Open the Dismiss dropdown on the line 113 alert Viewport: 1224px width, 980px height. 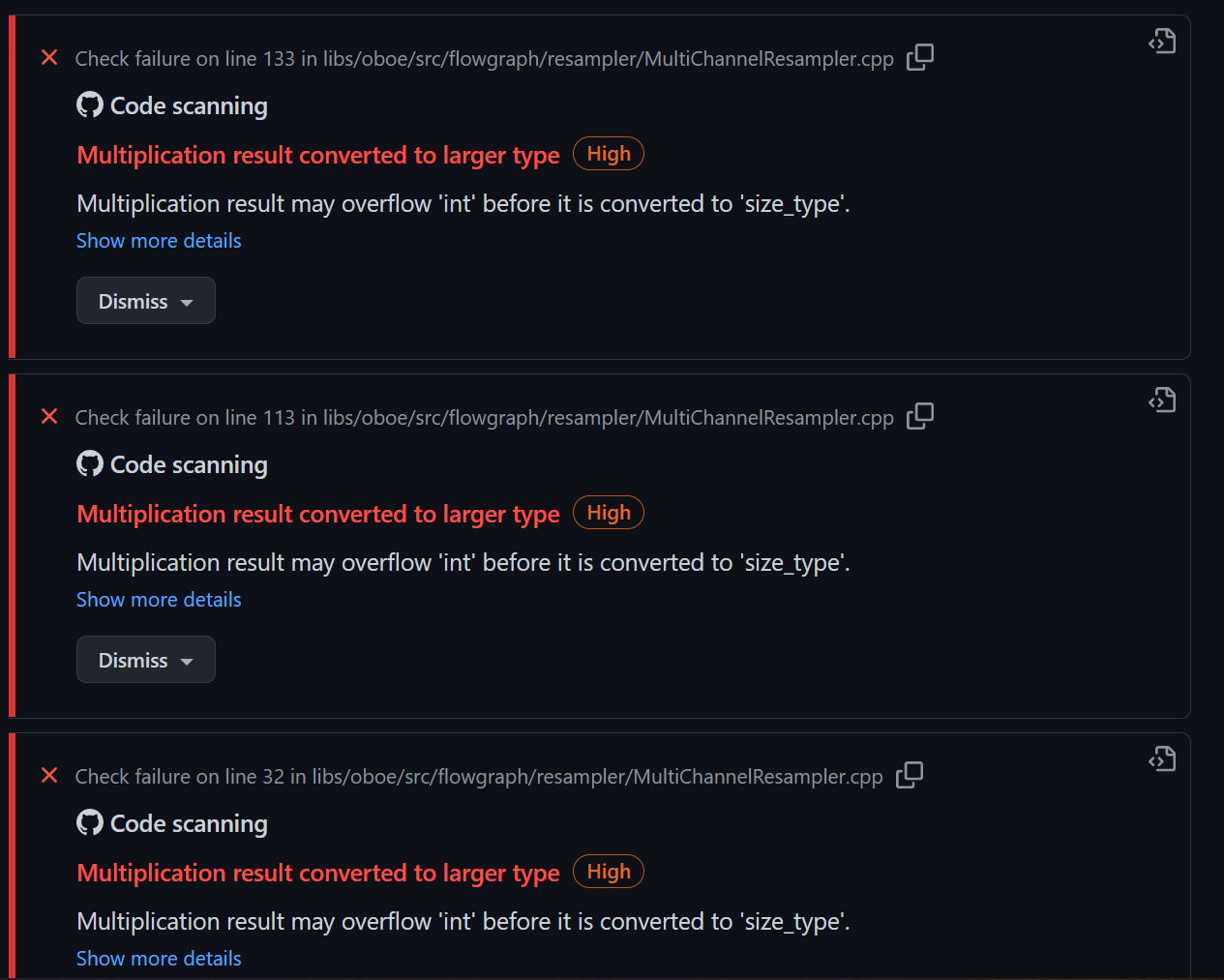click(145, 659)
